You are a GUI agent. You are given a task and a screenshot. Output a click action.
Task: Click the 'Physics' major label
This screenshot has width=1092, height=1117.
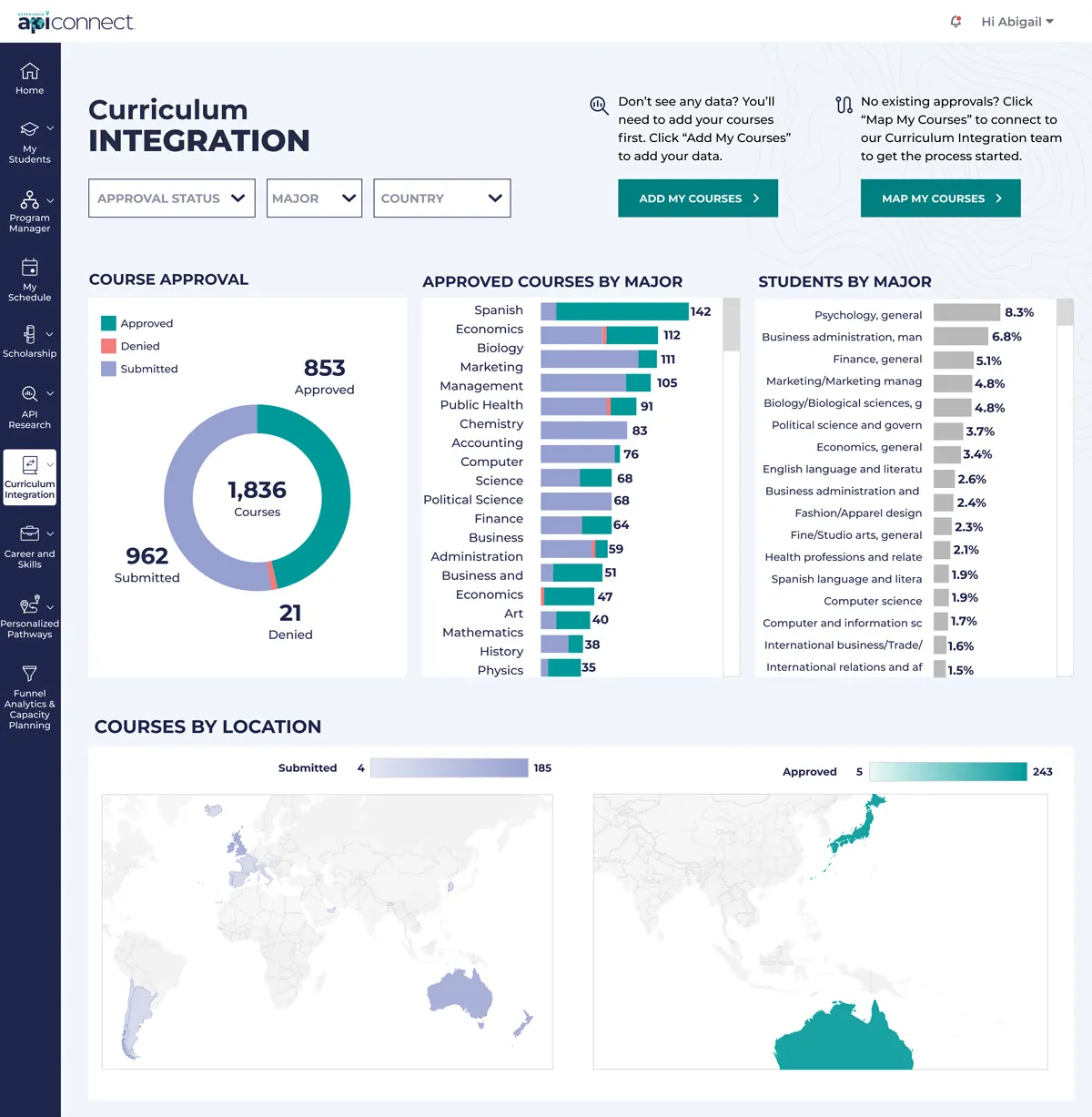pos(500,670)
